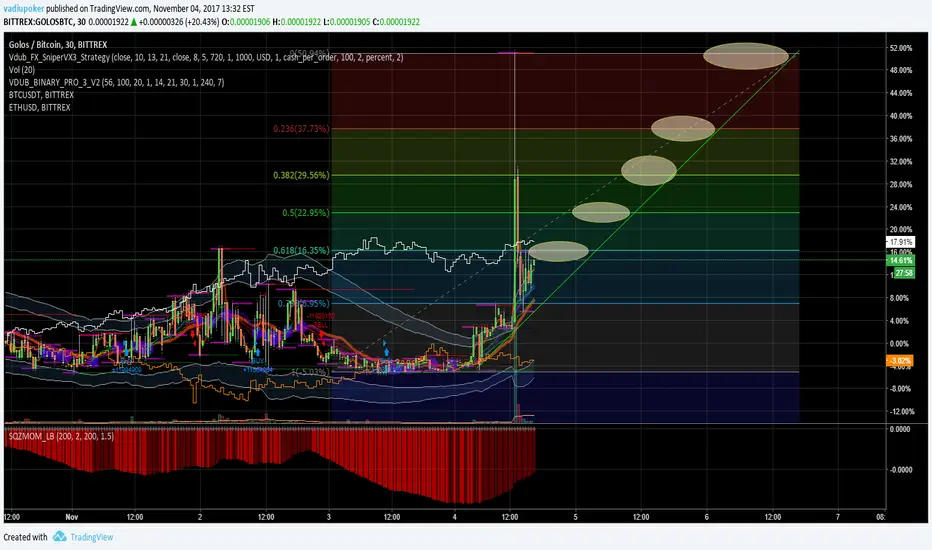This screenshot has width=932, height=550.
Task: Click the BTCUSDT, BITTREX comparison label
Action: tap(41, 95)
